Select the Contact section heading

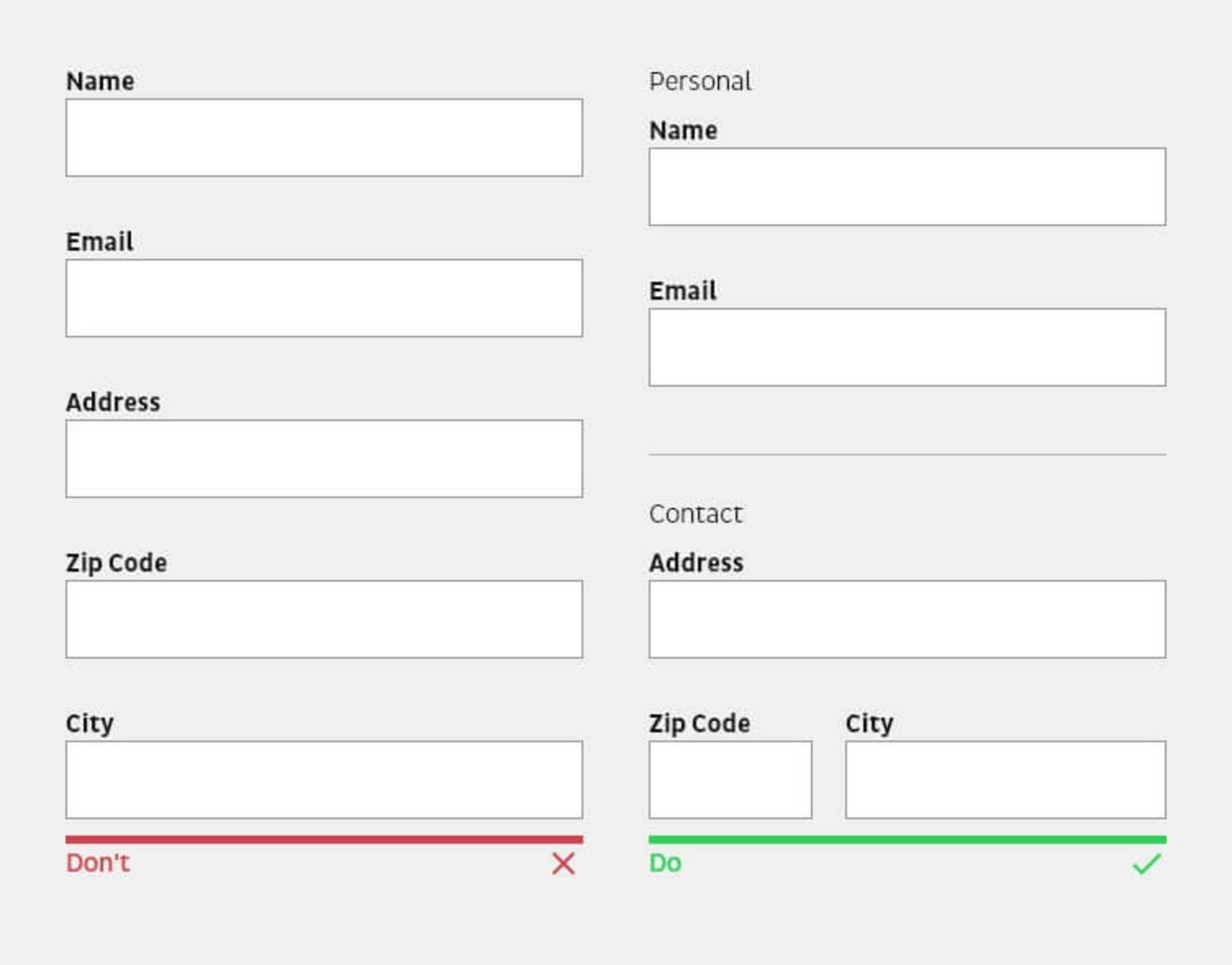695,514
